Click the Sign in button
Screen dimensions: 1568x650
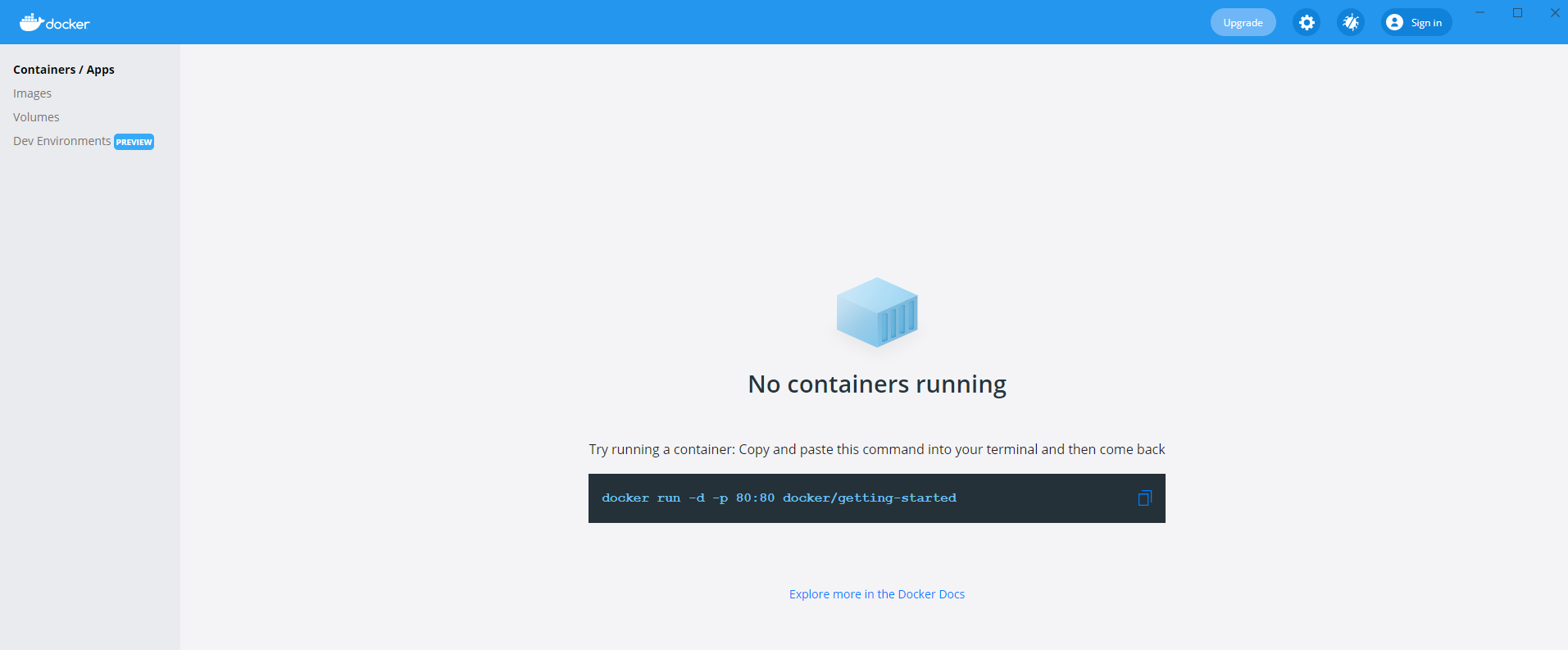(1416, 22)
